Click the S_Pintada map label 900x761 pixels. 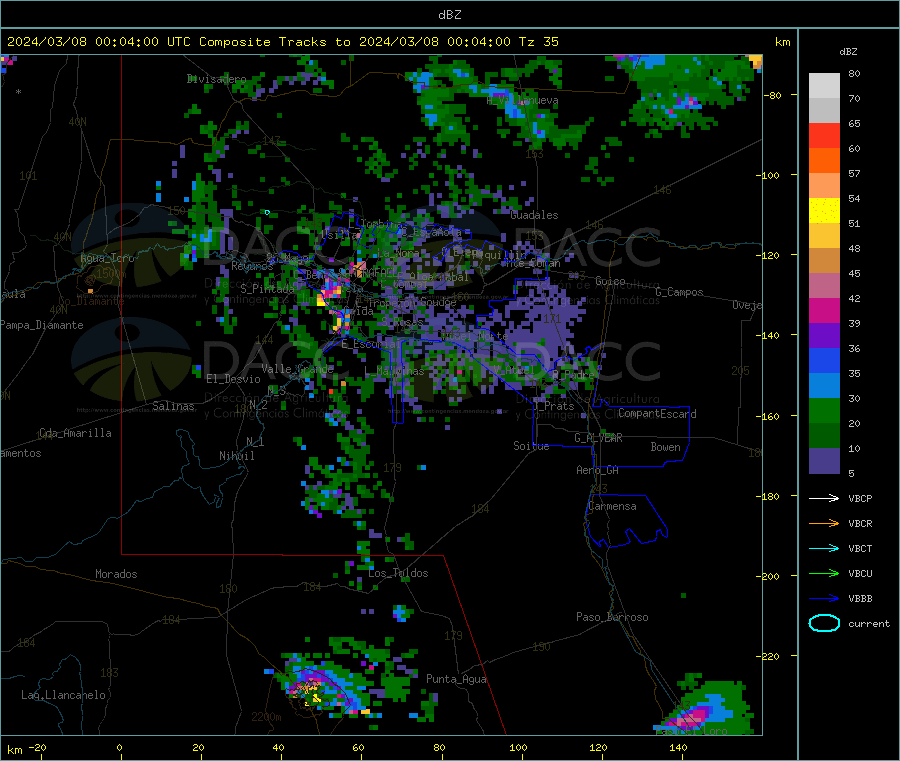point(267,289)
